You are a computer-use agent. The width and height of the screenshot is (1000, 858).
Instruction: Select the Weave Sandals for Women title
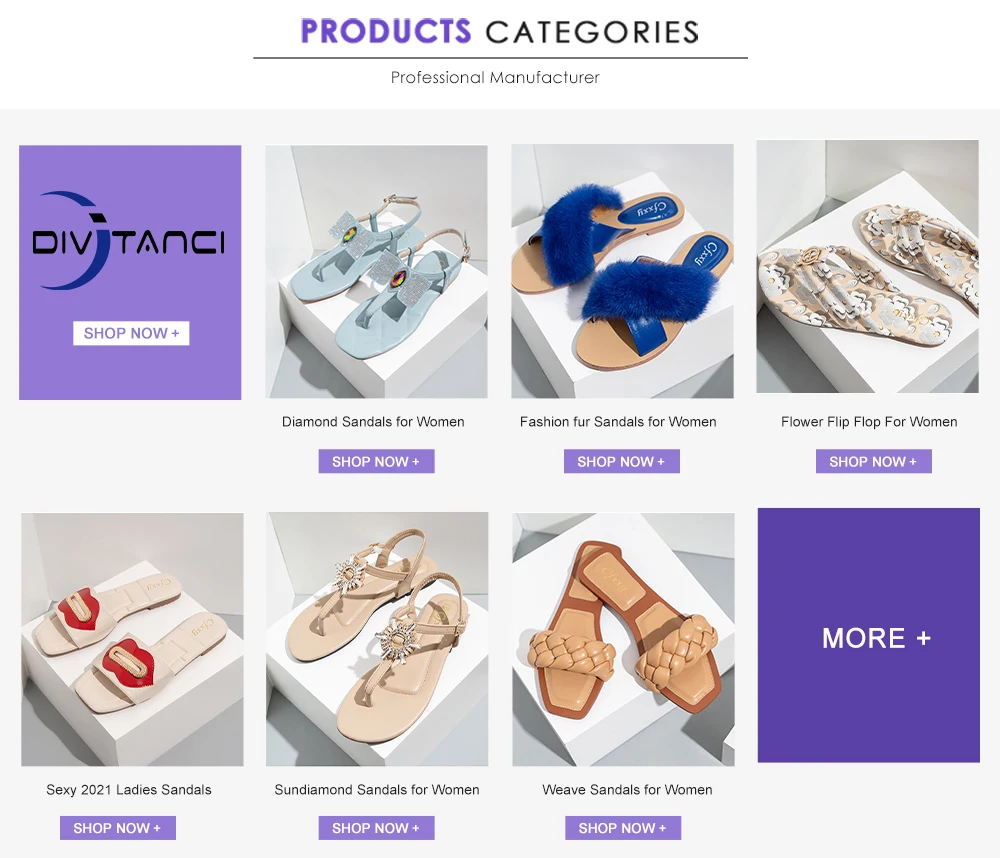[628, 790]
